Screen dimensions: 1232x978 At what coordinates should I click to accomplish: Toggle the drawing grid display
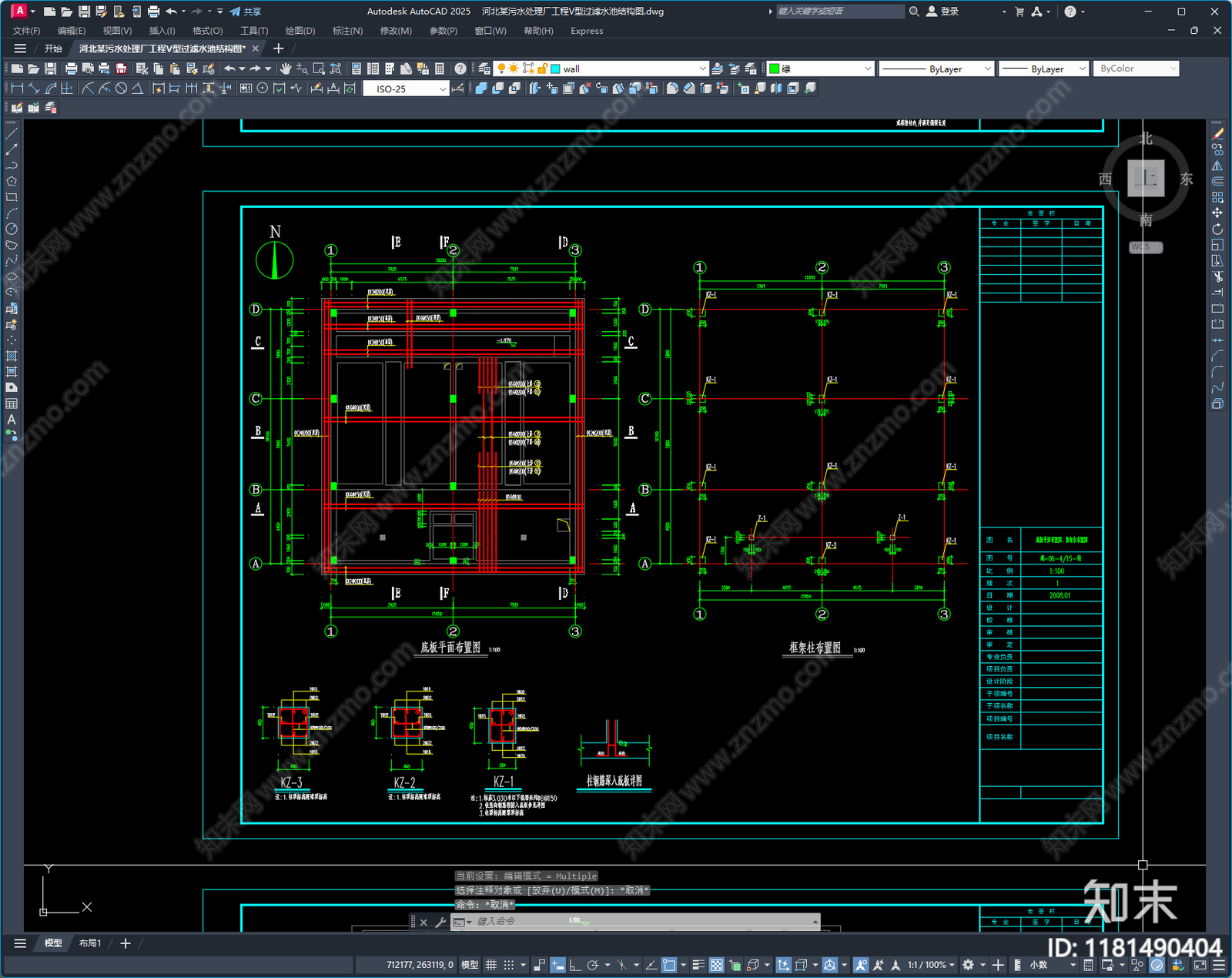[490, 965]
